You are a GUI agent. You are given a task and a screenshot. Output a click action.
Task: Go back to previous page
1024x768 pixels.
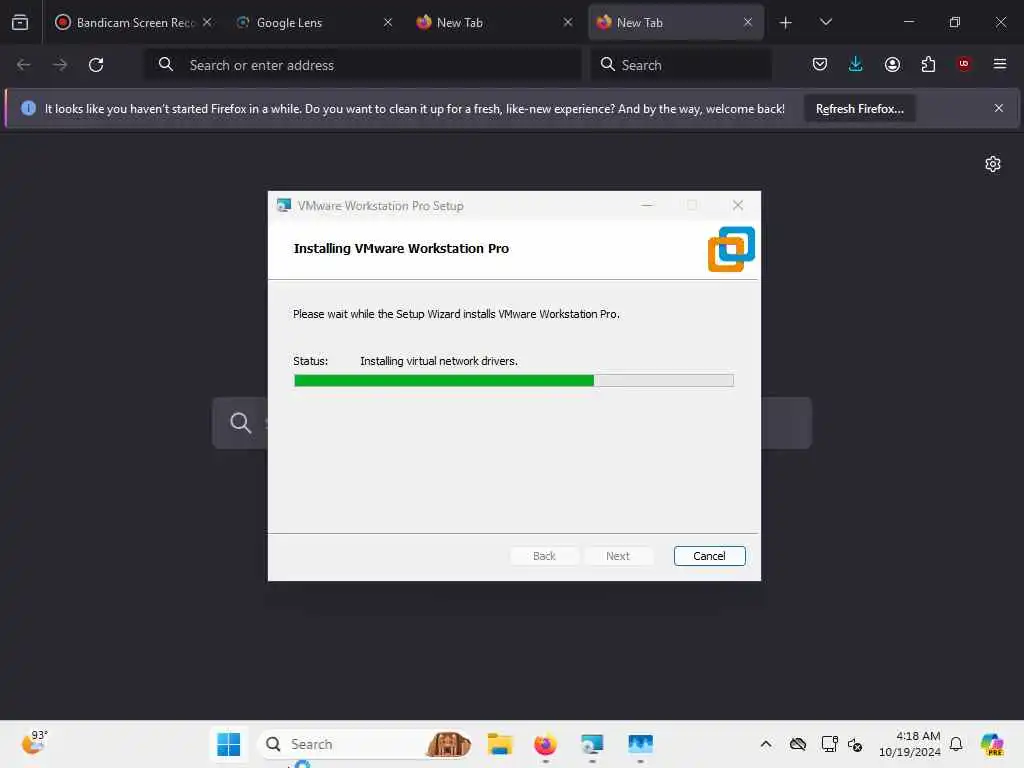pos(24,65)
